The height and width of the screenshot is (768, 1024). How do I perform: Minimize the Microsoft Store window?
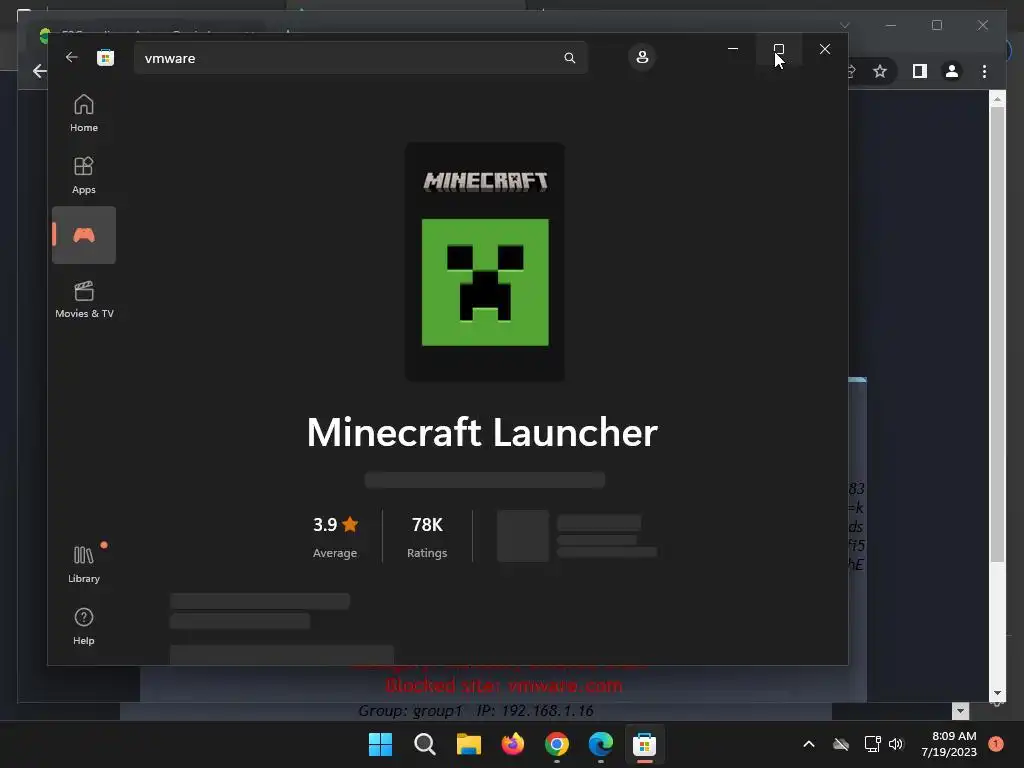733,49
